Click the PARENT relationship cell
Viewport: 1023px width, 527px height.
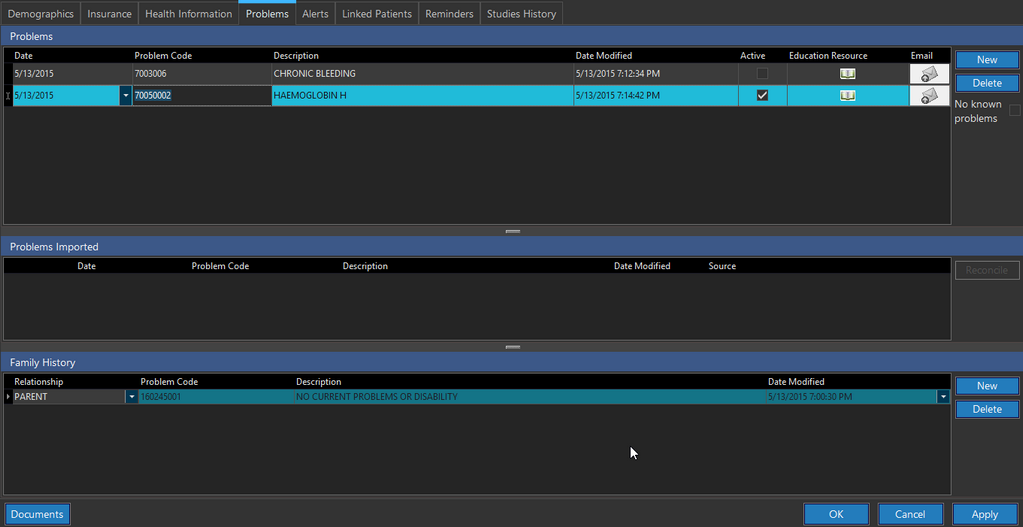click(69, 397)
